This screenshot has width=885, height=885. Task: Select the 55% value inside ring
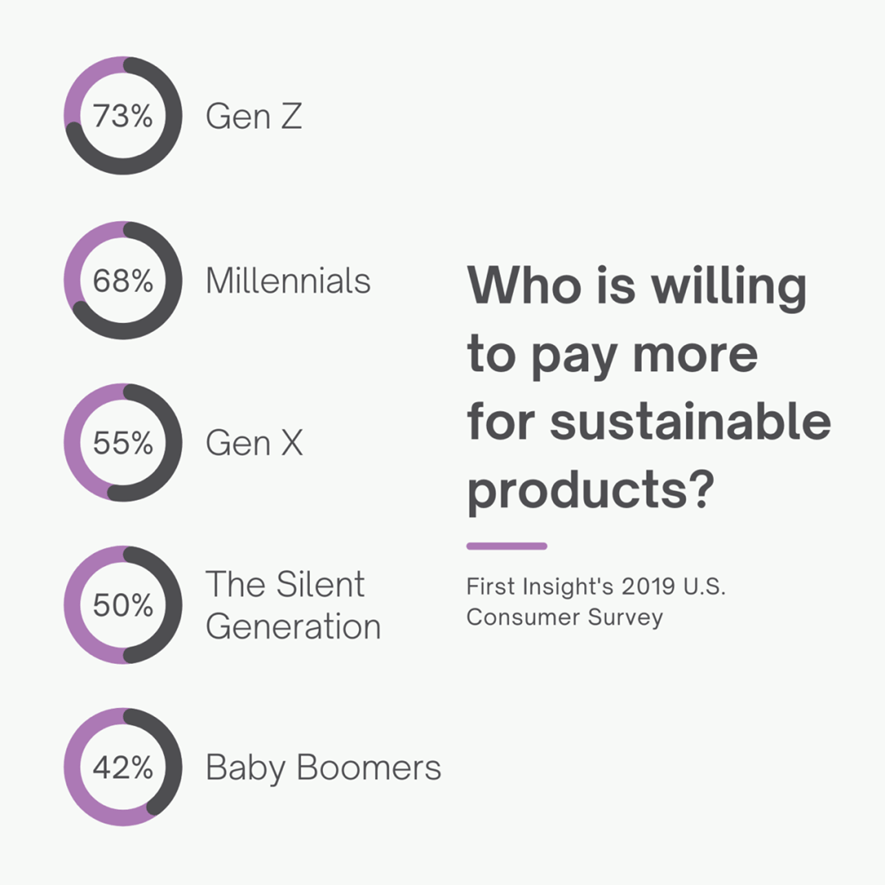123,442
